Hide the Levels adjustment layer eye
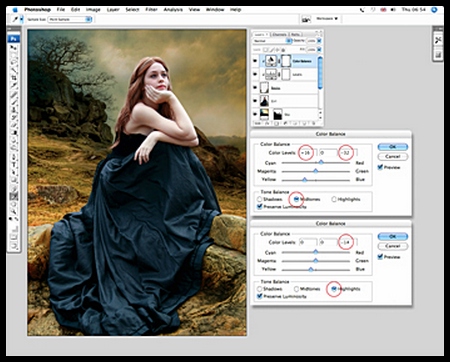Viewport: 450px width, 362px height. coord(255,74)
